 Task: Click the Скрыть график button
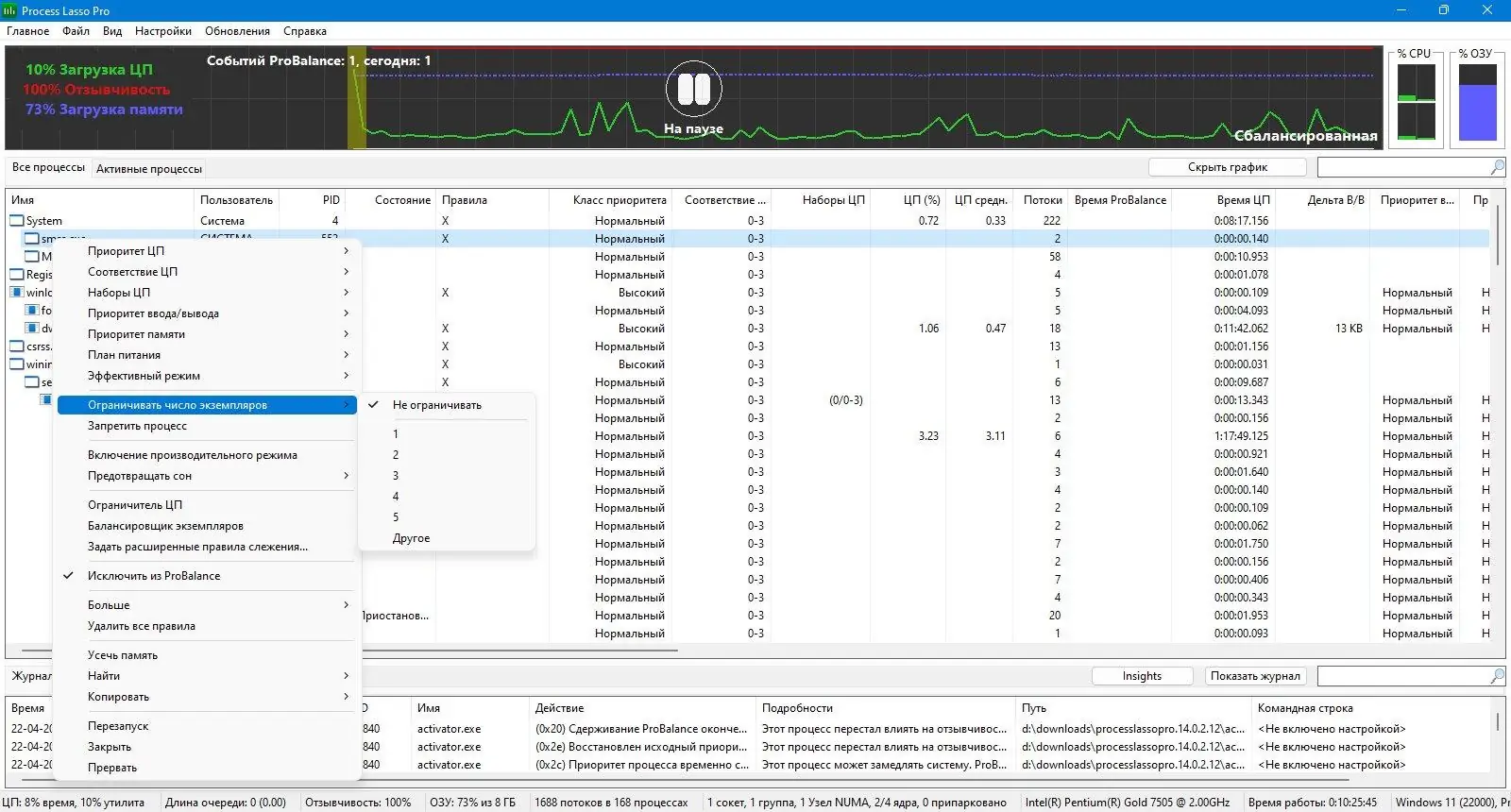tap(1228, 167)
